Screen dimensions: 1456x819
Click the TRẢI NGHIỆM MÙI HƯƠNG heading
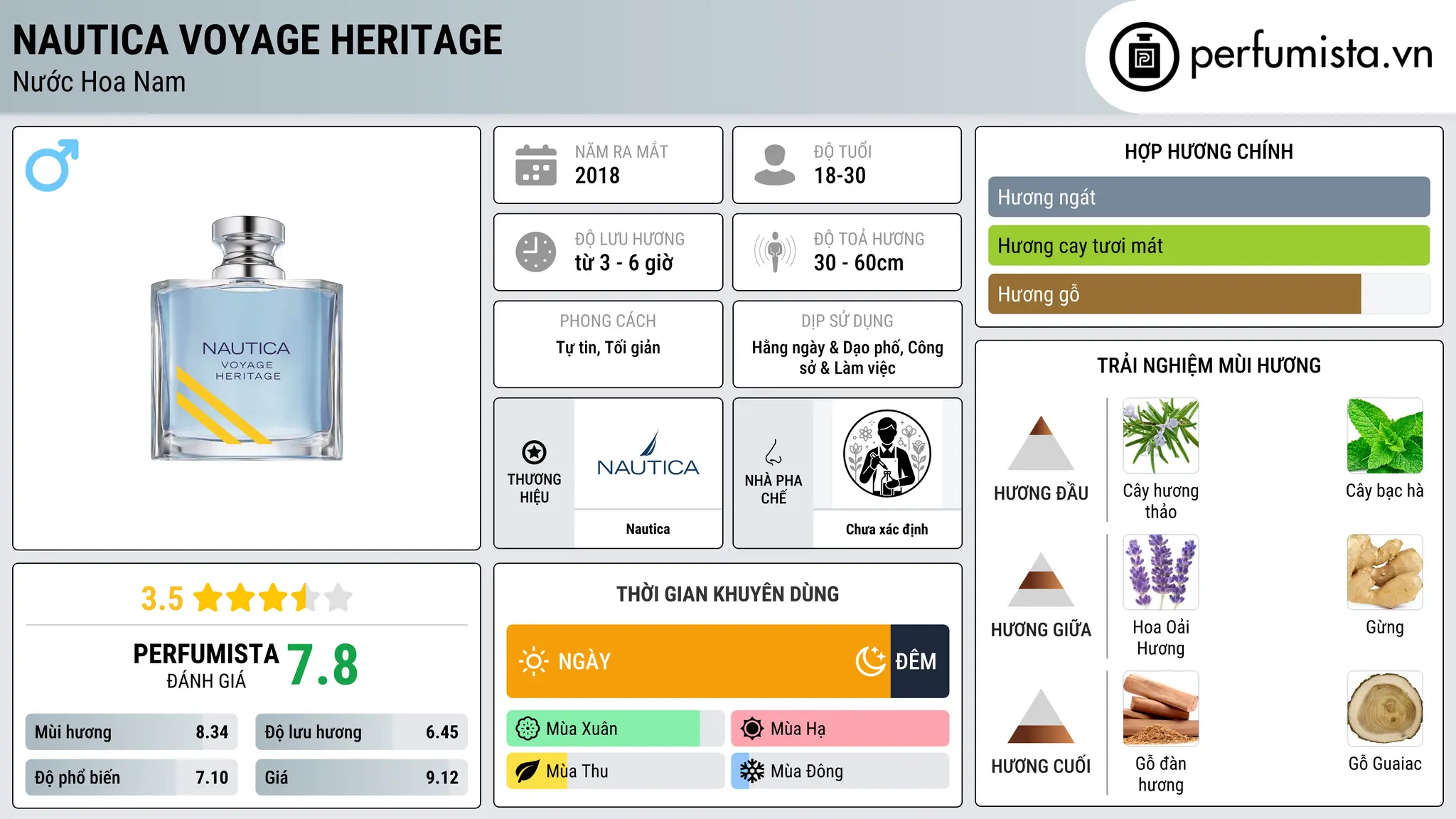point(1209,365)
